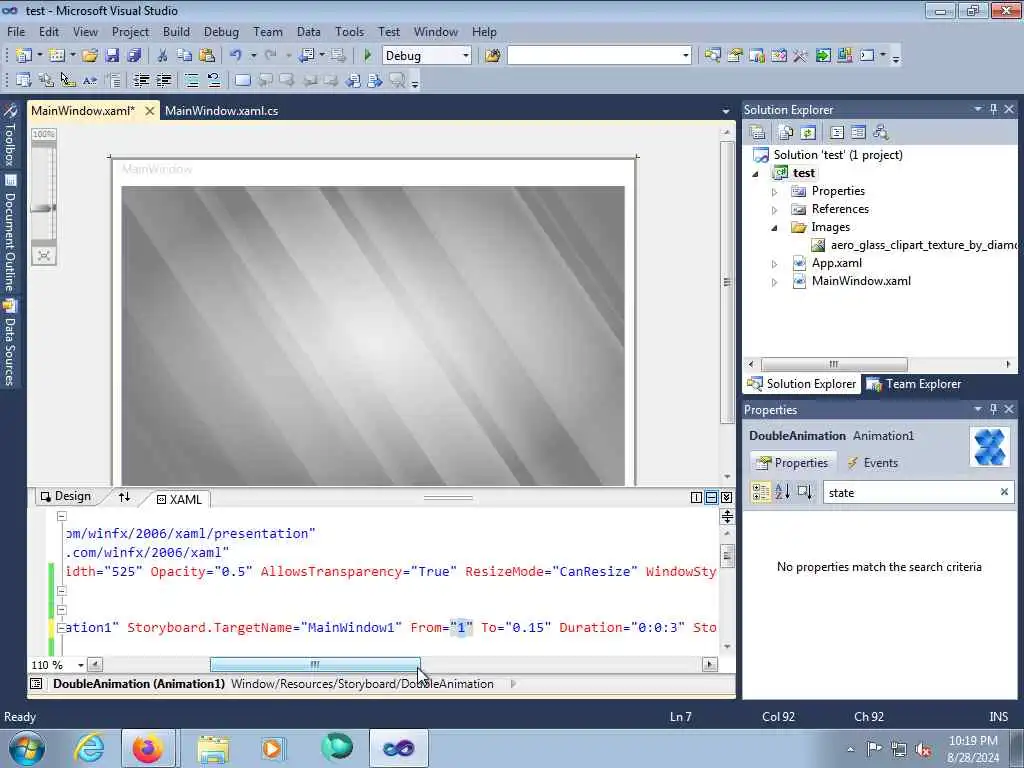1024x768 pixels.
Task: Open Firefox from the taskbar
Action: 148,748
